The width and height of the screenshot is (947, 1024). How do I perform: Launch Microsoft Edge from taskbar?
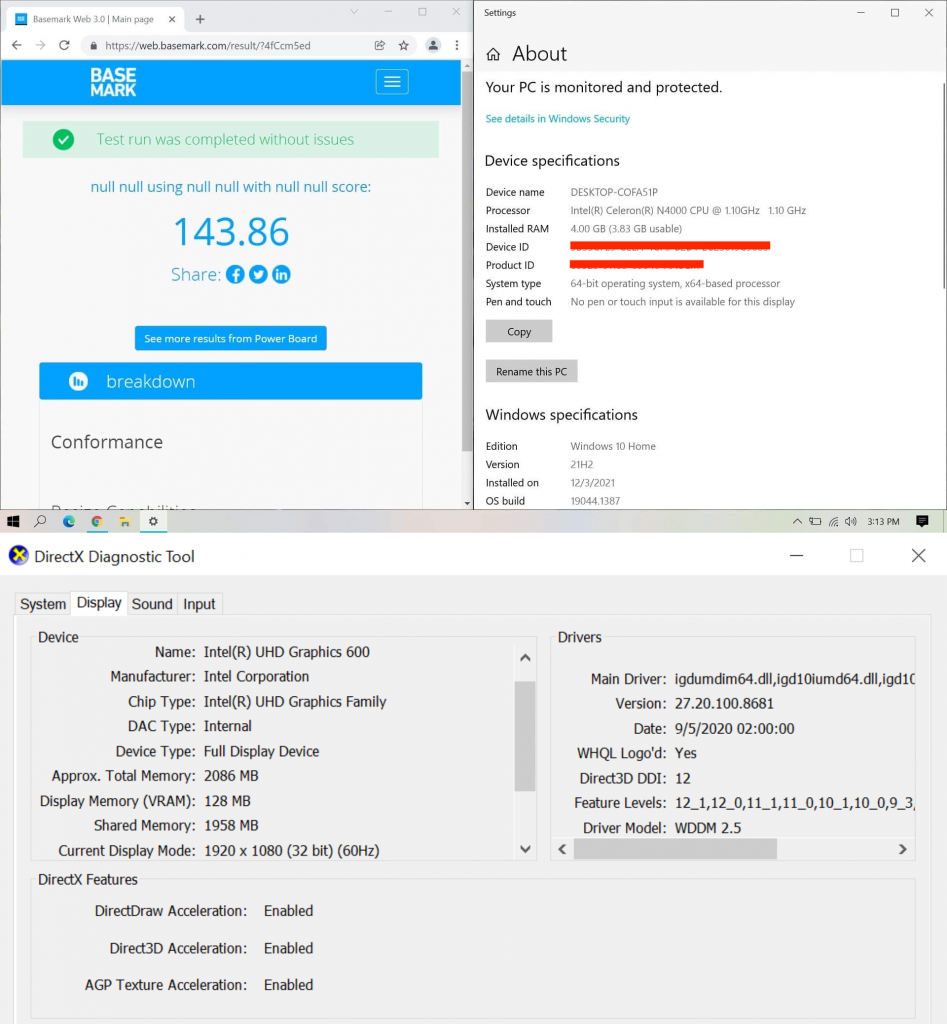pos(69,521)
